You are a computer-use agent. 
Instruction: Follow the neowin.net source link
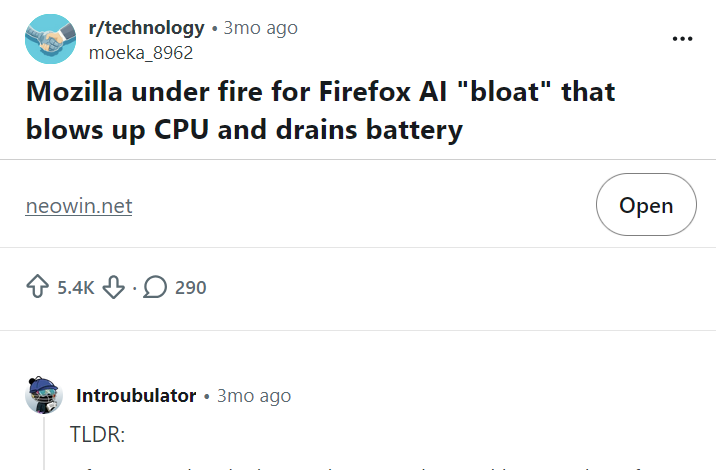[x=79, y=206]
